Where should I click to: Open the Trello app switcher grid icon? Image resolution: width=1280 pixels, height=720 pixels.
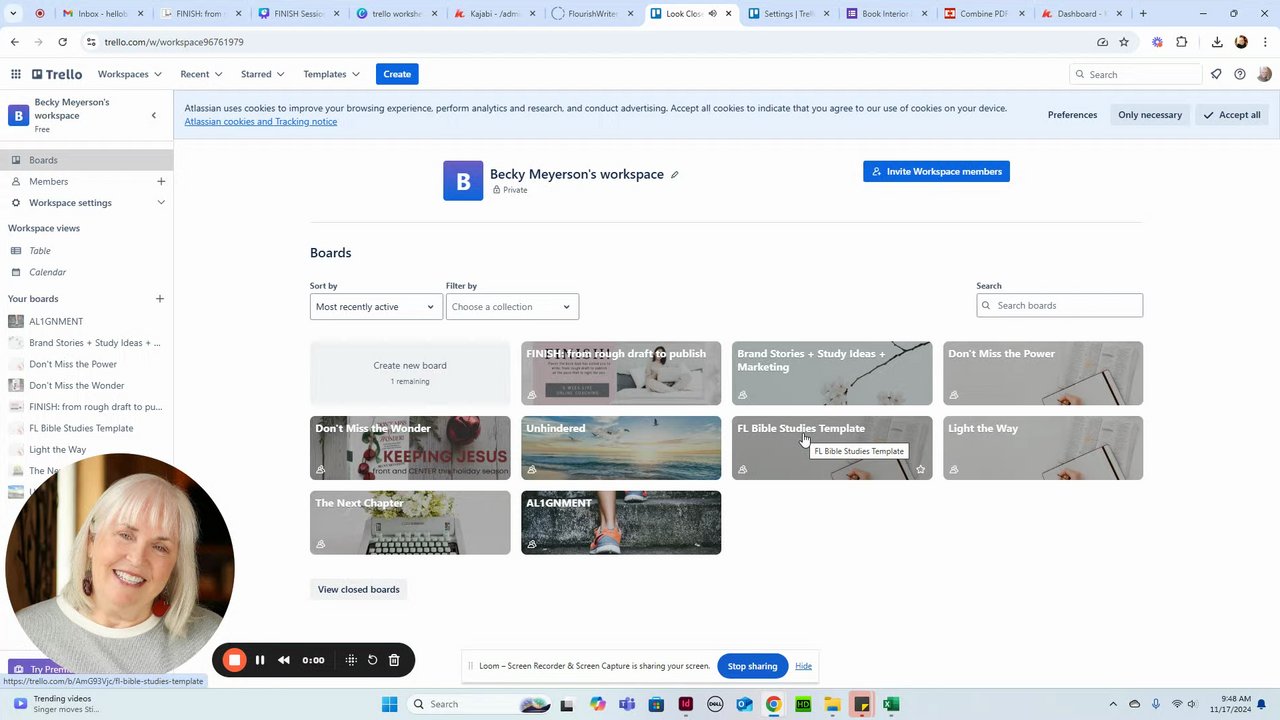[16, 74]
